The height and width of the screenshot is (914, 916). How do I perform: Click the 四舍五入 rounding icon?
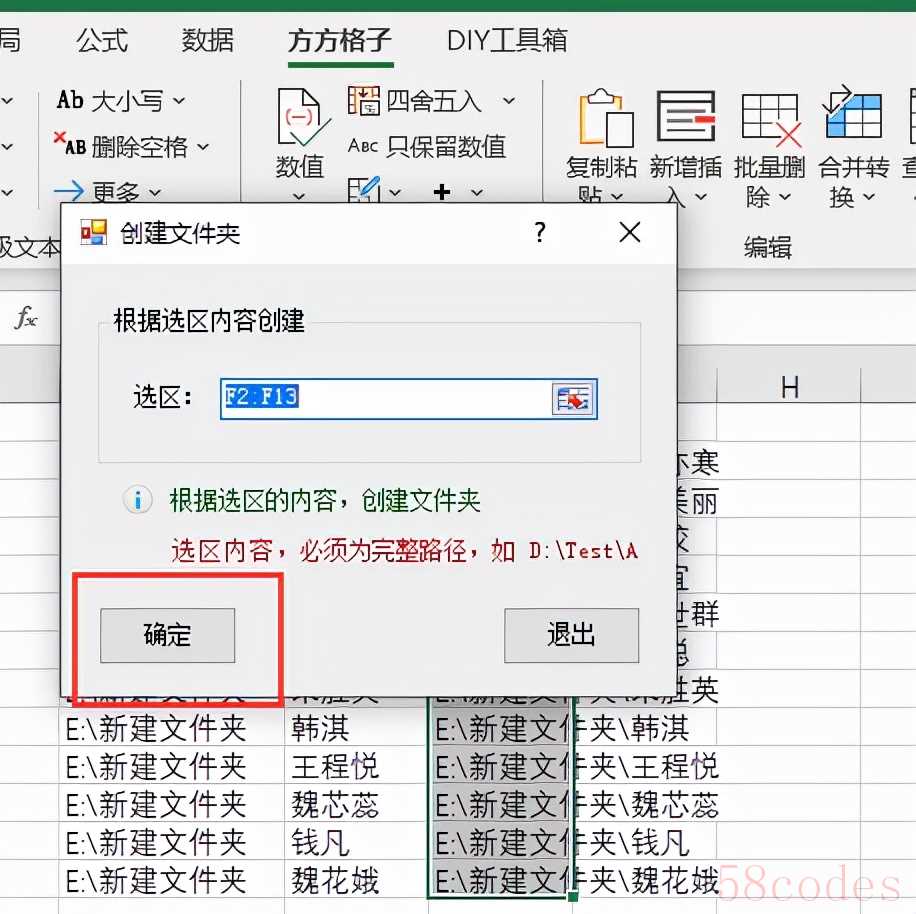coord(363,101)
